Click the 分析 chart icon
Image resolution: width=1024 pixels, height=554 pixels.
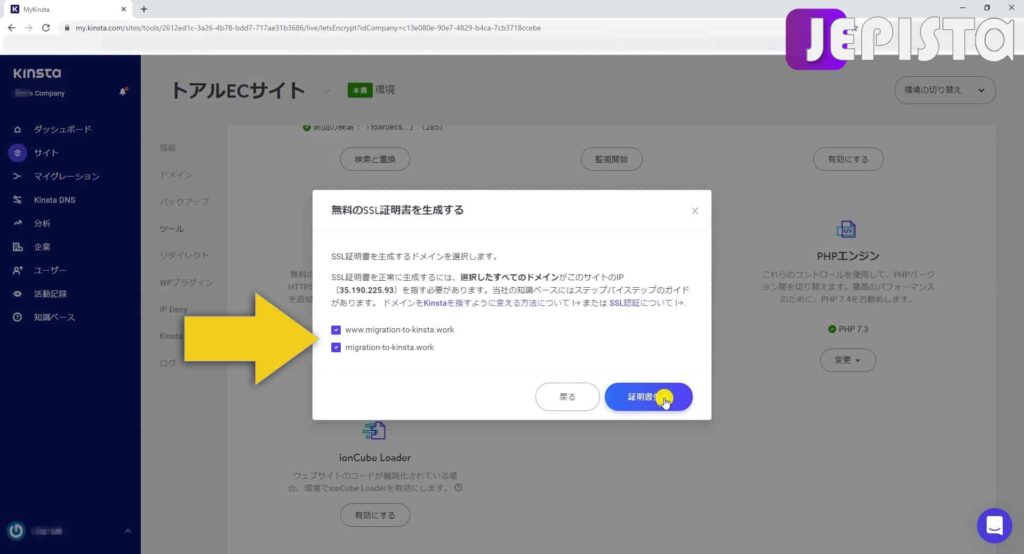[18, 223]
